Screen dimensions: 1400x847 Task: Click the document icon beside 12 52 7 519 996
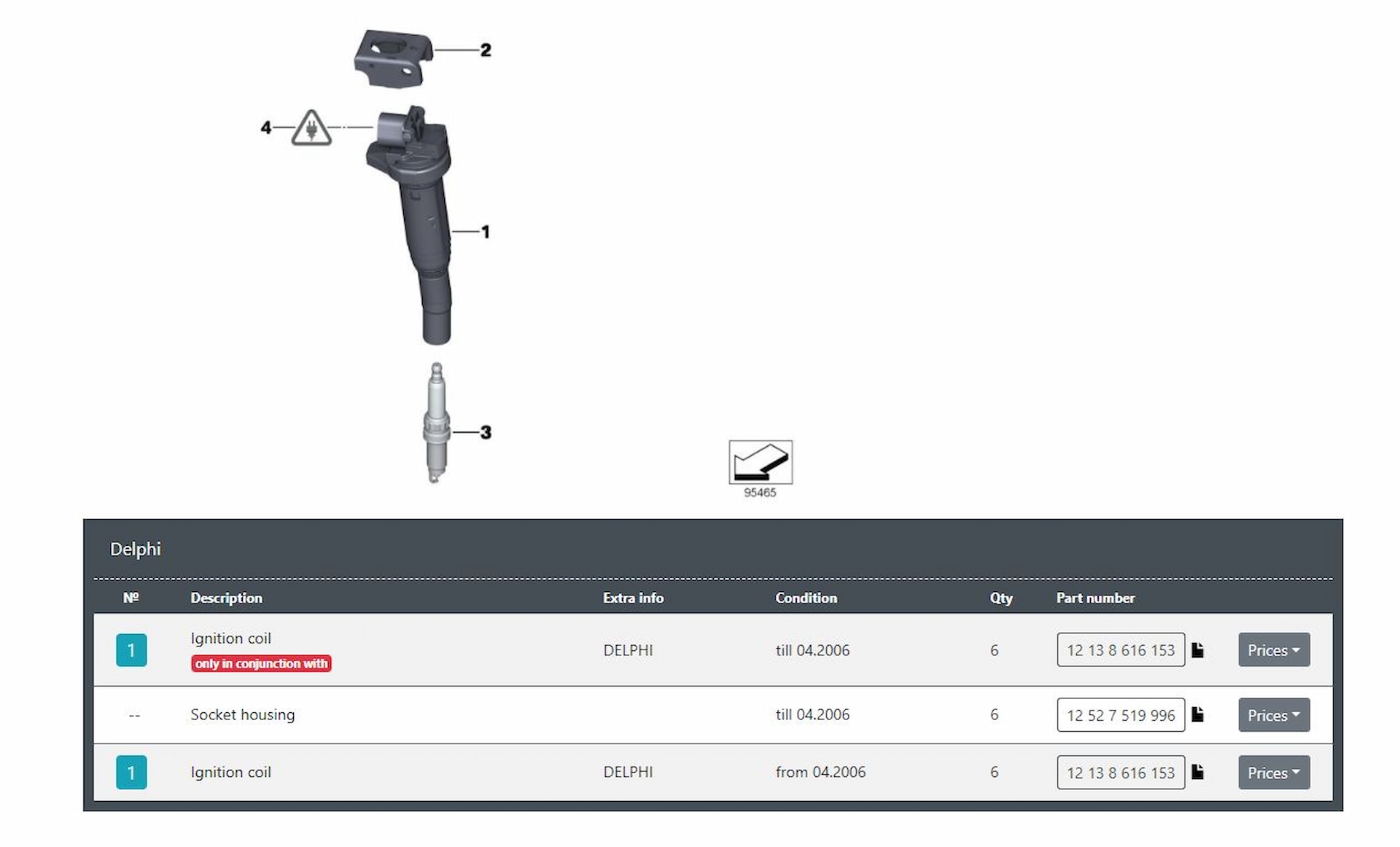point(1197,714)
